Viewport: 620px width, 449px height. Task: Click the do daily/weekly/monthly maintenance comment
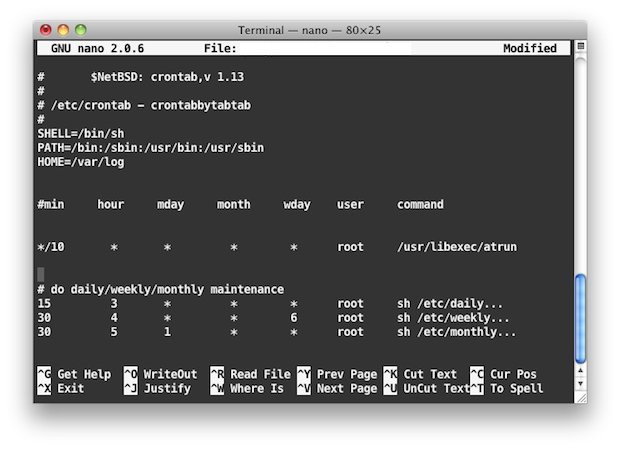click(161, 289)
